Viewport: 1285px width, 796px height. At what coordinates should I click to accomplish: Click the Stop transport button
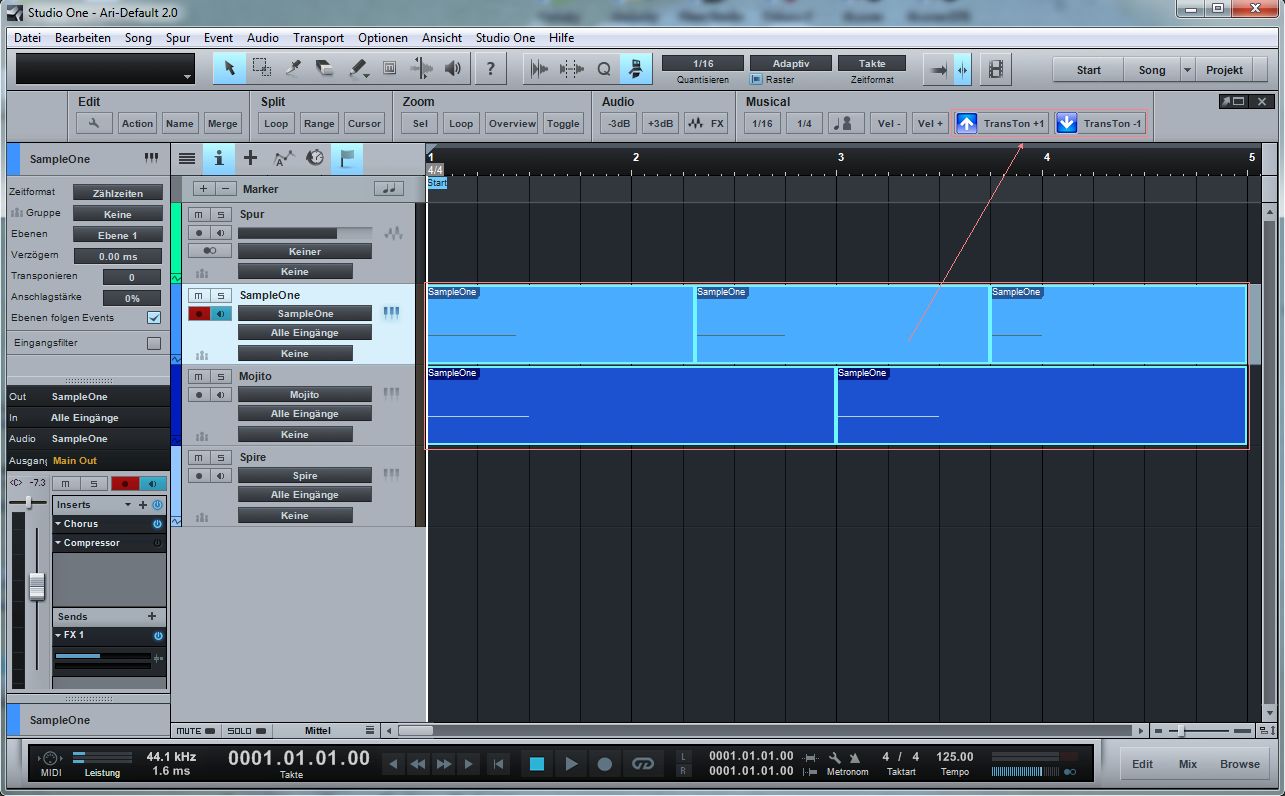click(537, 764)
